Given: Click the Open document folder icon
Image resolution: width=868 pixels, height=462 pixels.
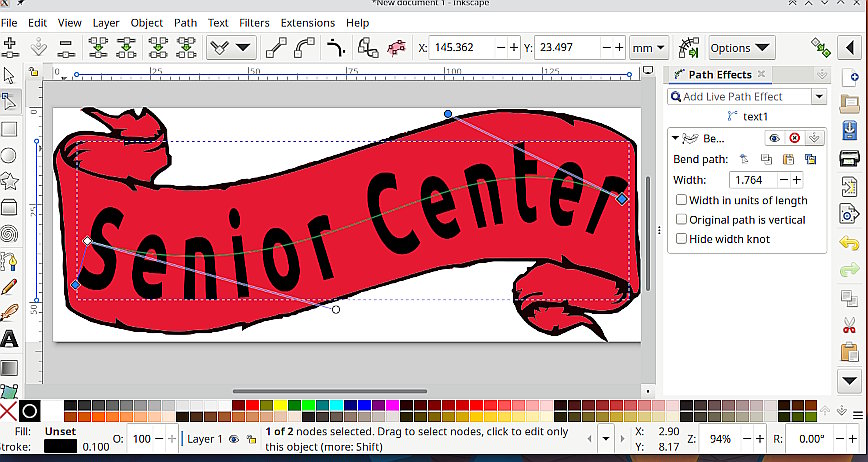Looking at the screenshot, I should pos(849,103).
